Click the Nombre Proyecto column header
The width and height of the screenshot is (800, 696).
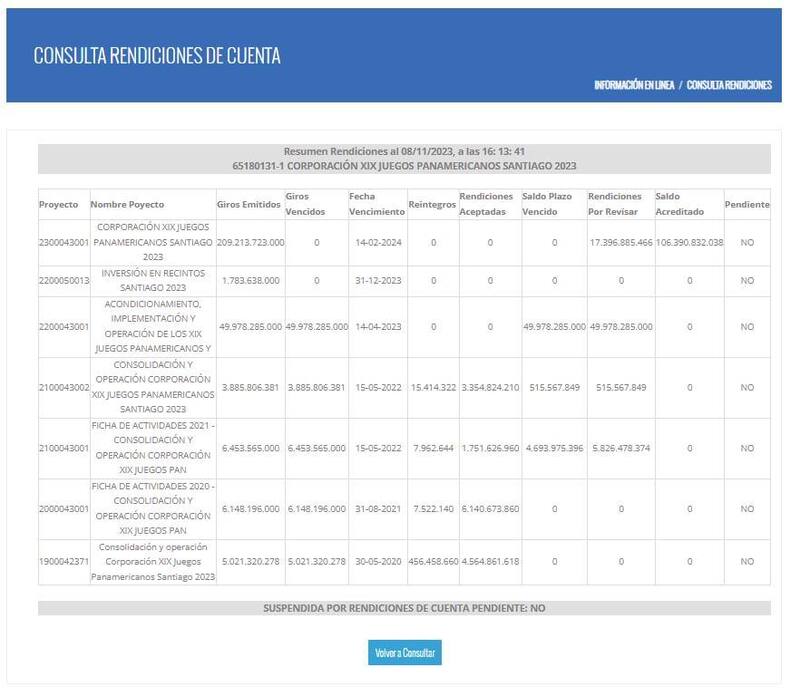coord(127,204)
